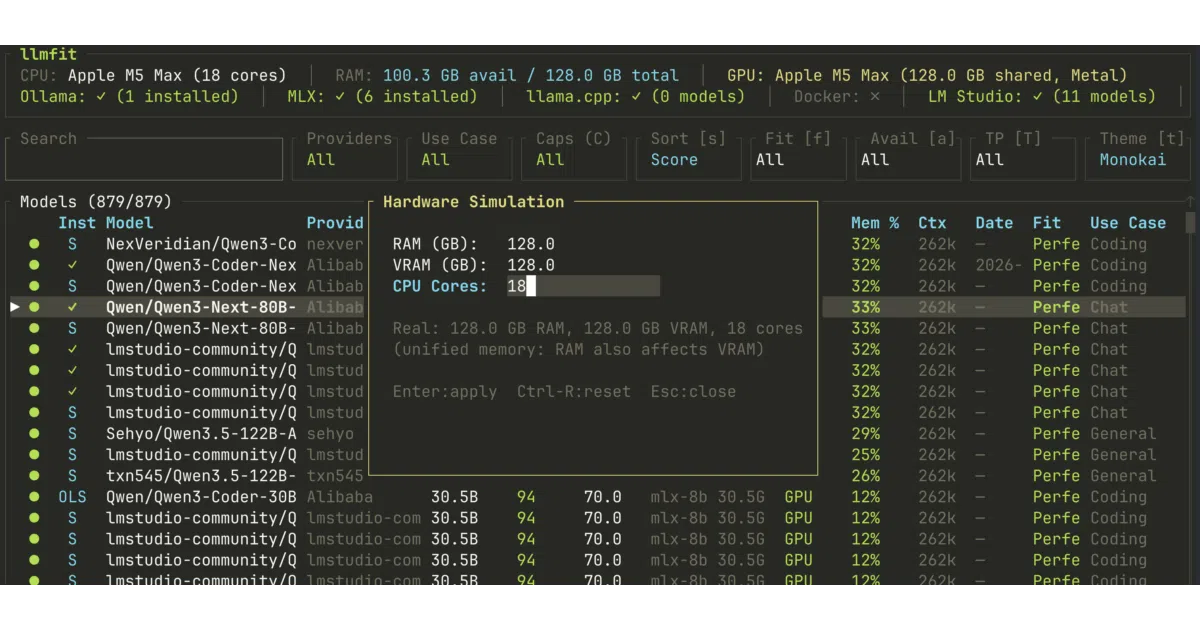Click the Ctx column header
Screen dimensions: 1200x630
[x=932, y=223]
